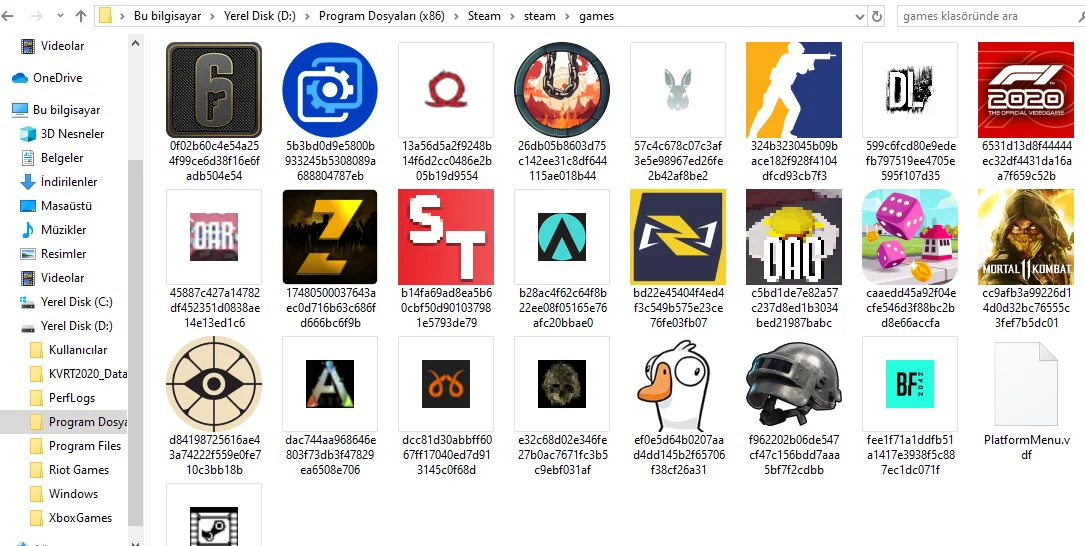Select the red omega God of War icon
Screen dimensions: 1085x546
coord(446,90)
